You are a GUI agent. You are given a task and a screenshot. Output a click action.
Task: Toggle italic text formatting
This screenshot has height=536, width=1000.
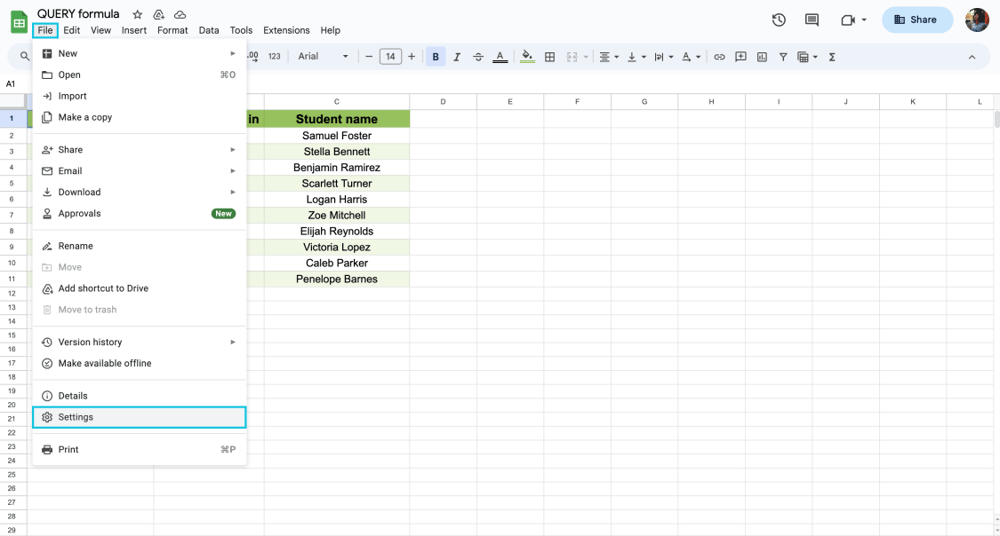pos(457,57)
